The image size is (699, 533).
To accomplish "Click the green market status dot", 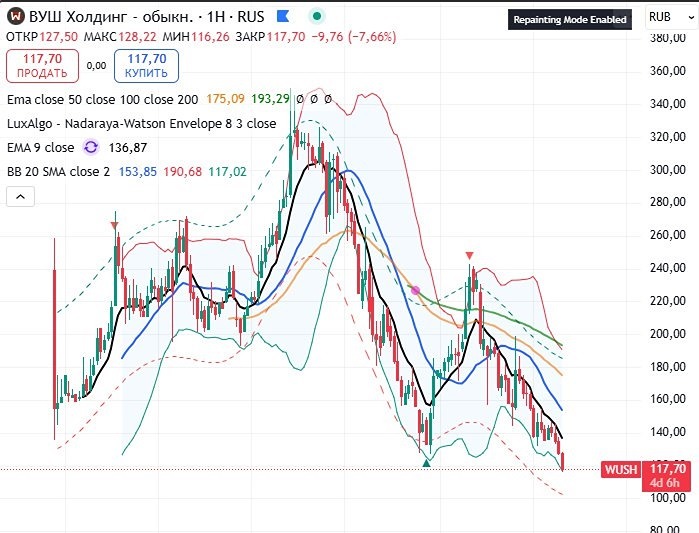I will [x=317, y=16].
